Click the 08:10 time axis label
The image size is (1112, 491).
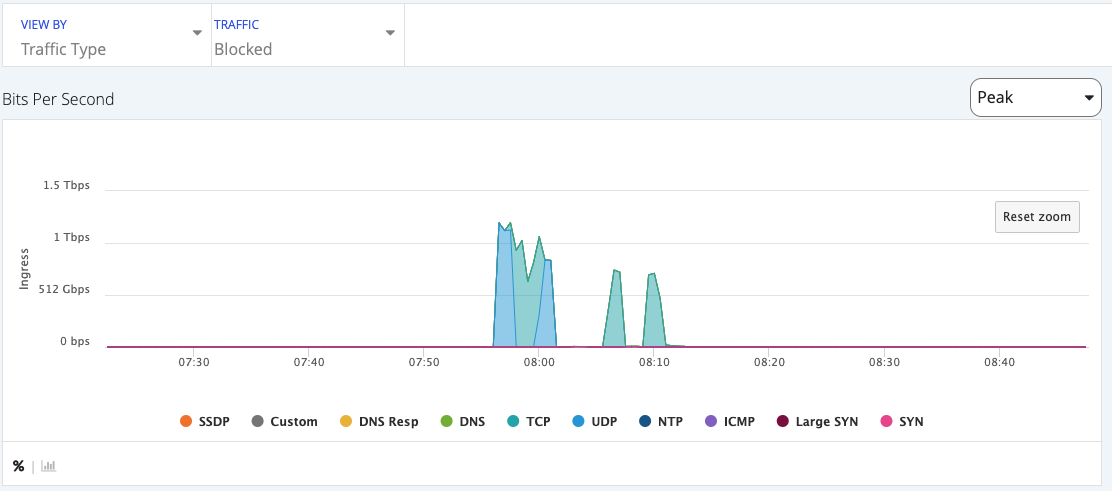(x=654, y=362)
